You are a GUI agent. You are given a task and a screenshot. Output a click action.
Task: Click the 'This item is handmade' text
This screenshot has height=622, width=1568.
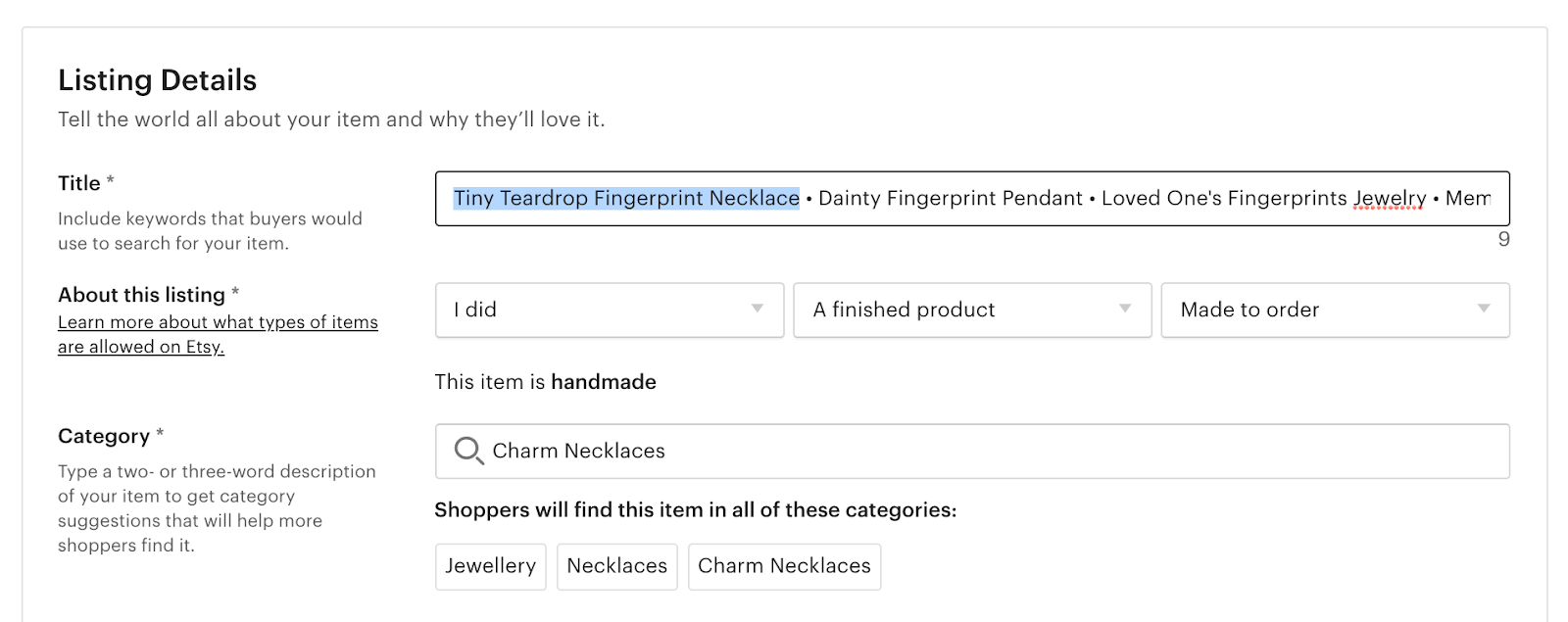545,382
